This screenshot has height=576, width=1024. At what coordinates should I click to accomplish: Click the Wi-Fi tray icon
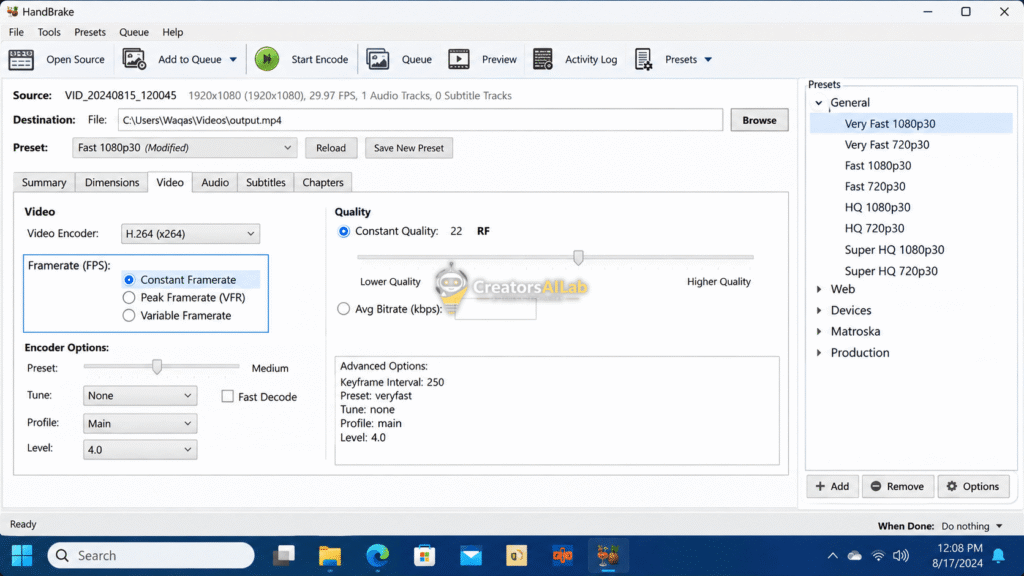click(878, 556)
